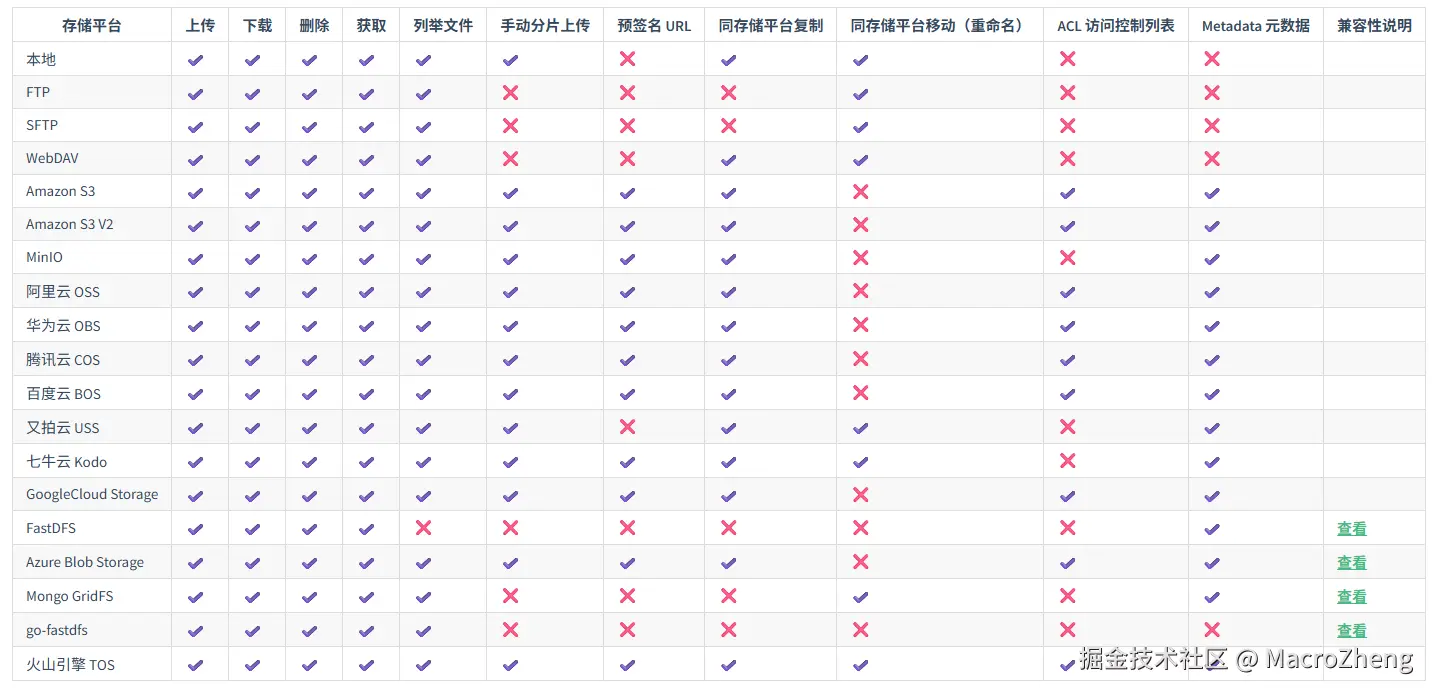This screenshot has height=695, width=1433.
Task: Open the 查看 link in Azure Blob Storage row
Action: (x=1351, y=563)
